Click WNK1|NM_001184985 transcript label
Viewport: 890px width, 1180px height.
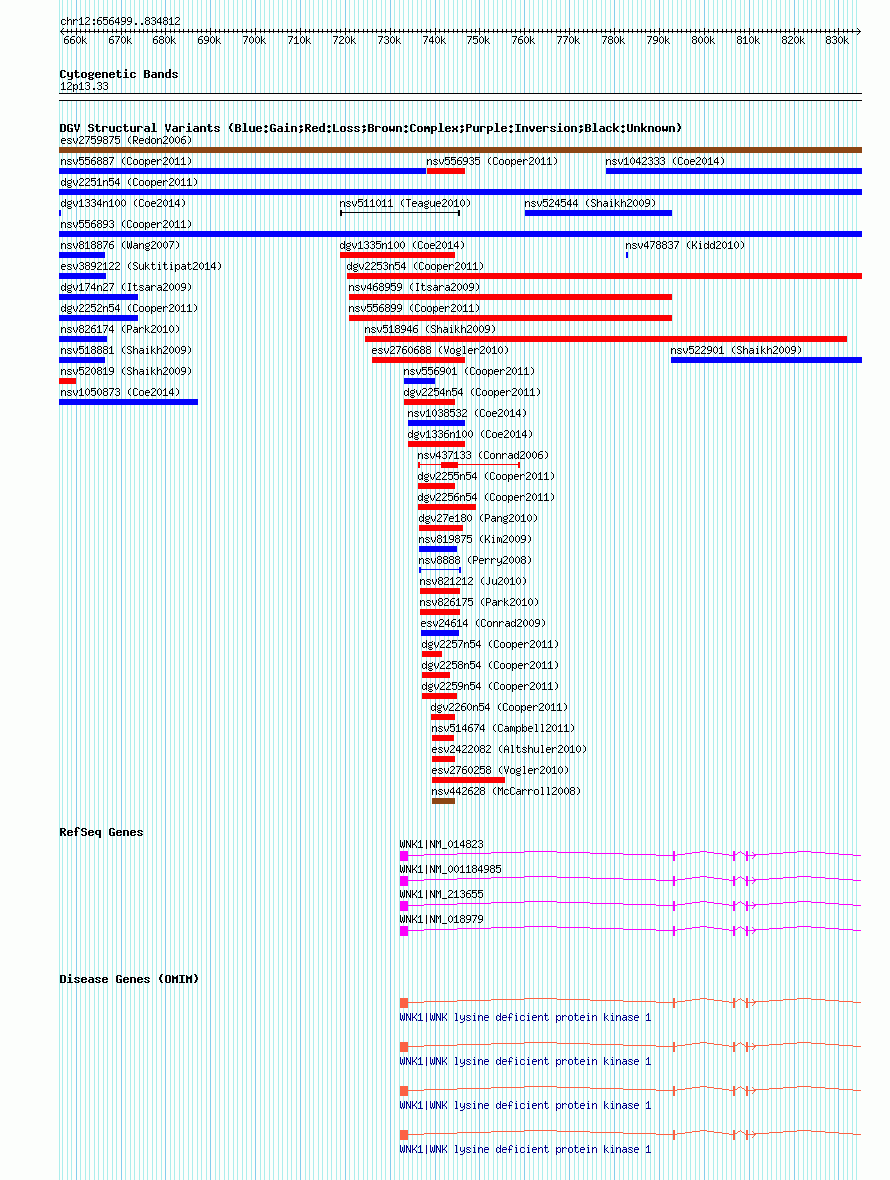click(450, 870)
